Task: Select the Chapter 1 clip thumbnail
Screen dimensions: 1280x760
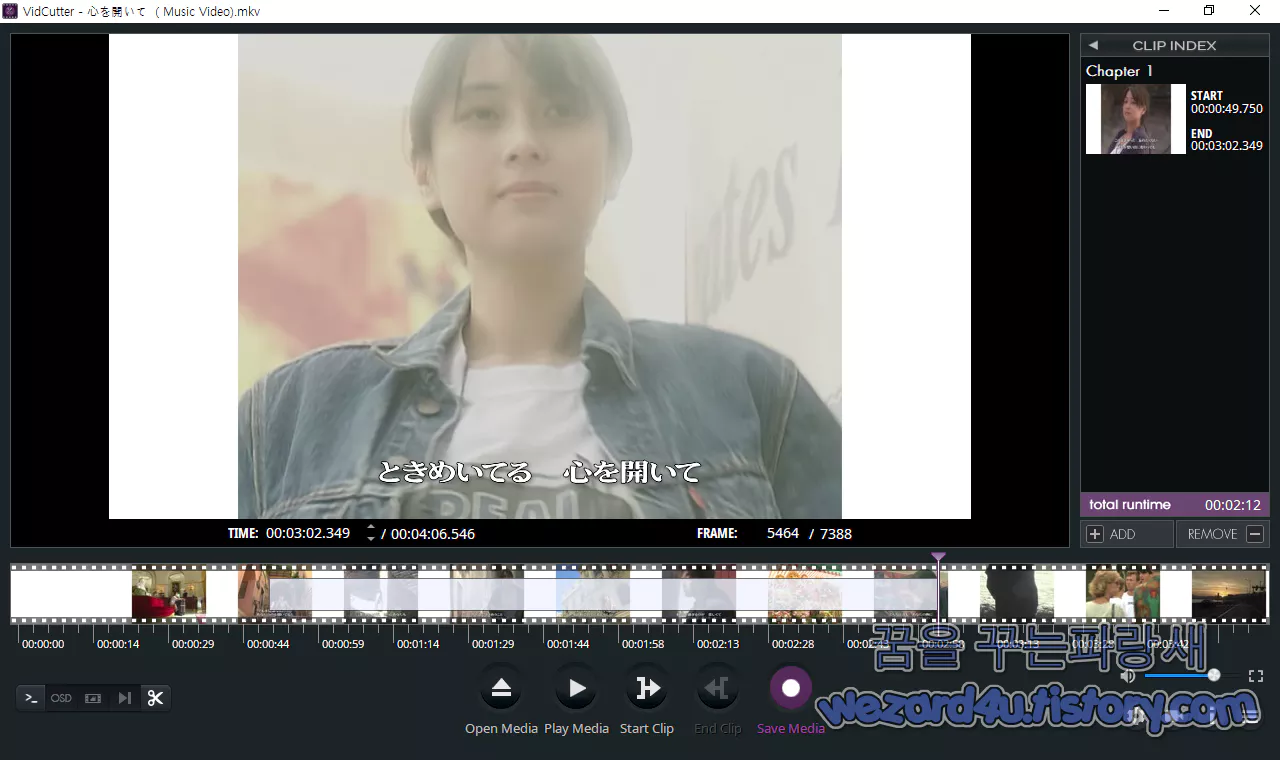Action: [x=1136, y=119]
